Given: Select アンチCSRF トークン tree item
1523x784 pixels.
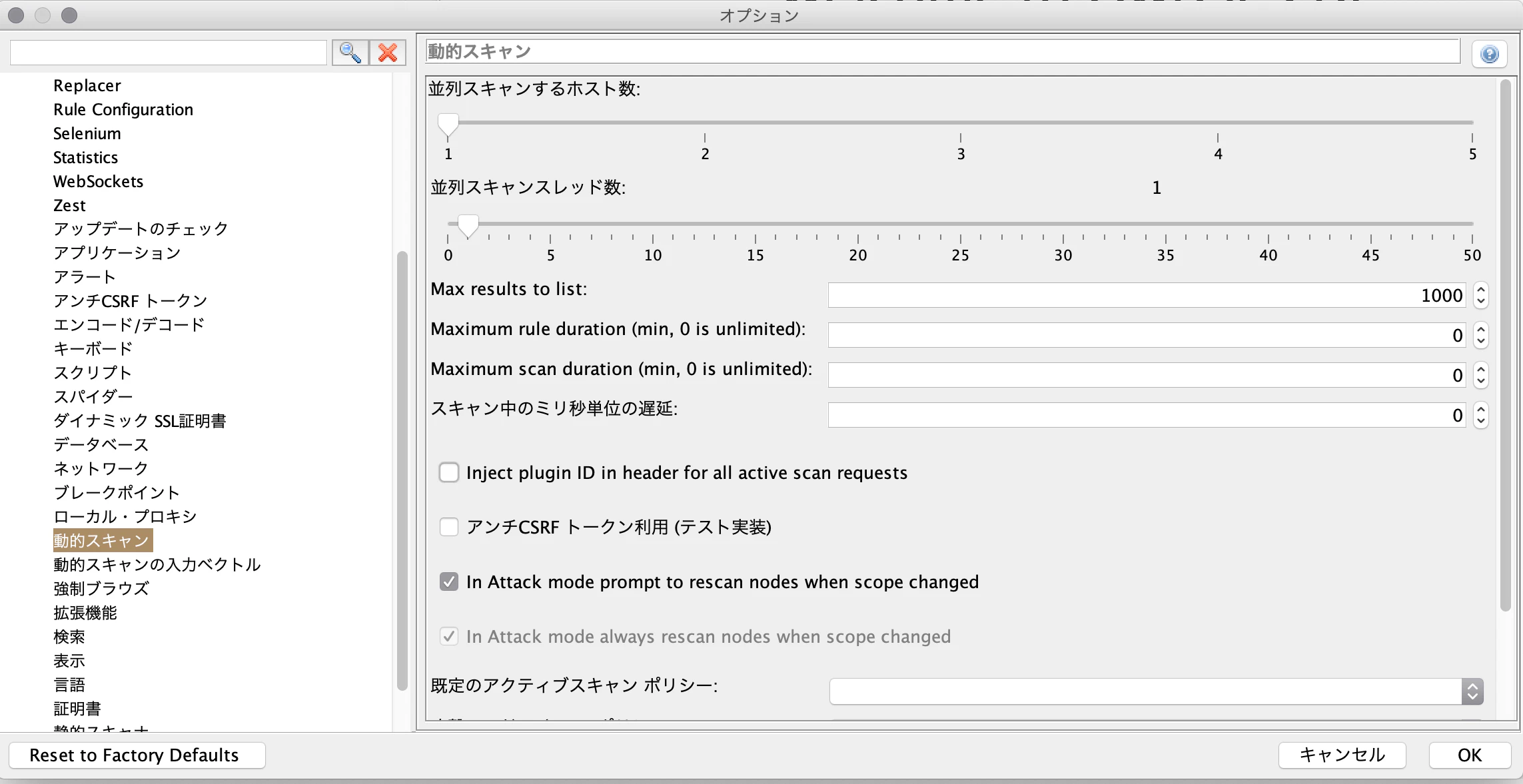Looking at the screenshot, I should point(131,300).
